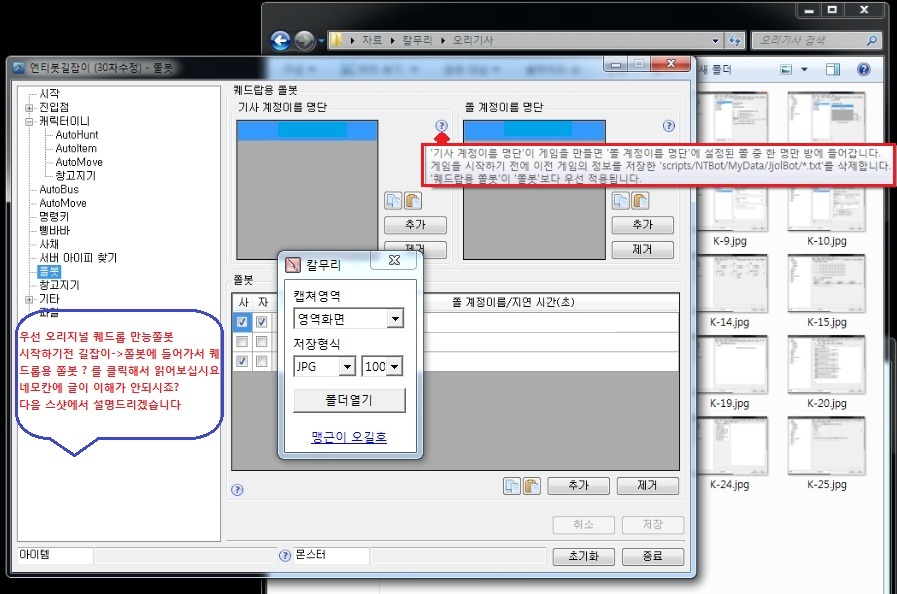Click 추가 under 기사 계정이름 명단

point(415,225)
